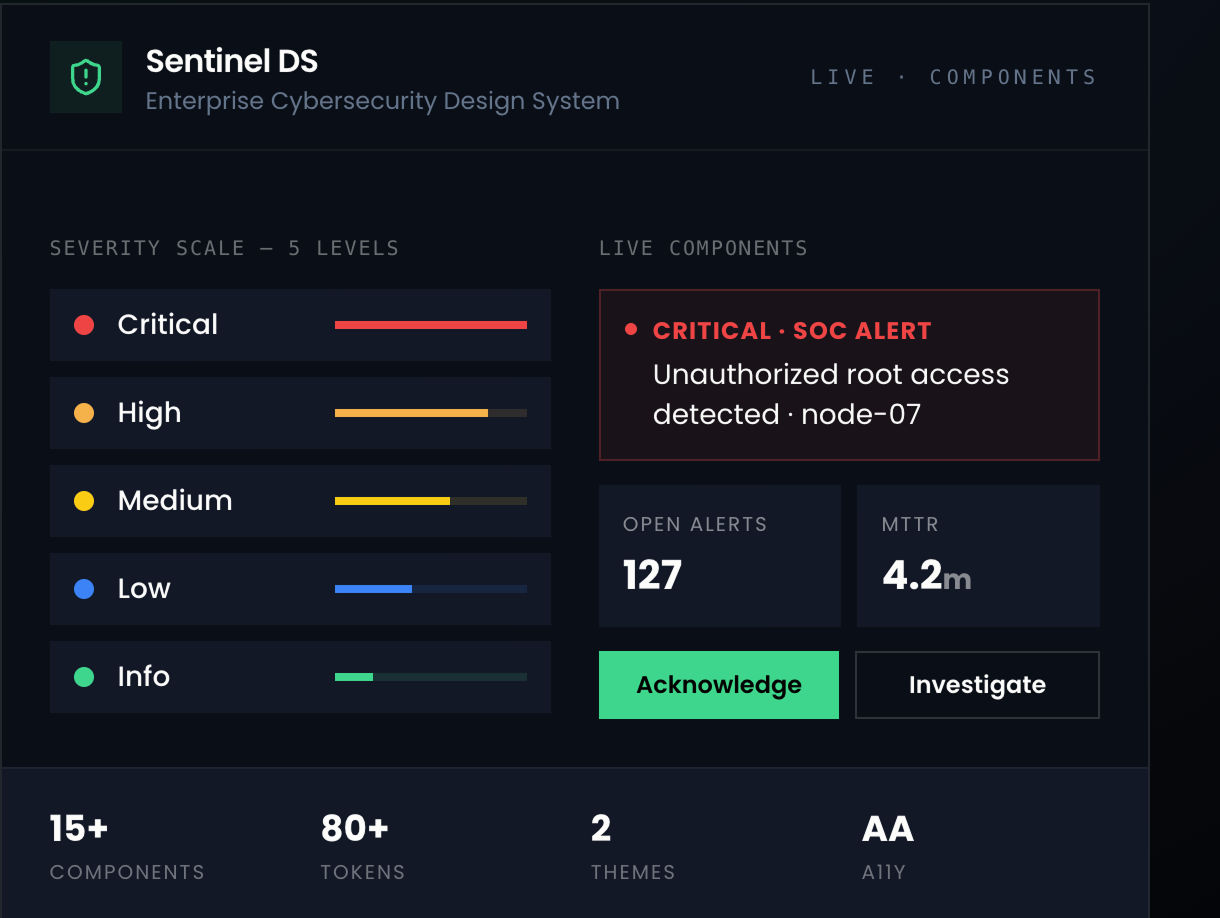Click the SEVERITY SCALE — 5 LEVELS heading
The image size is (1220, 918).
point(224,248)
